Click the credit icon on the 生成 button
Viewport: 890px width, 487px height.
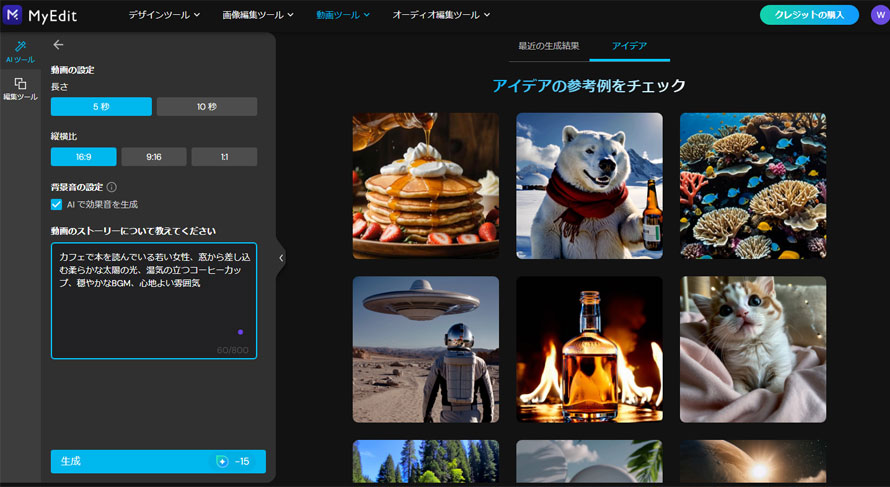[222, 461]
